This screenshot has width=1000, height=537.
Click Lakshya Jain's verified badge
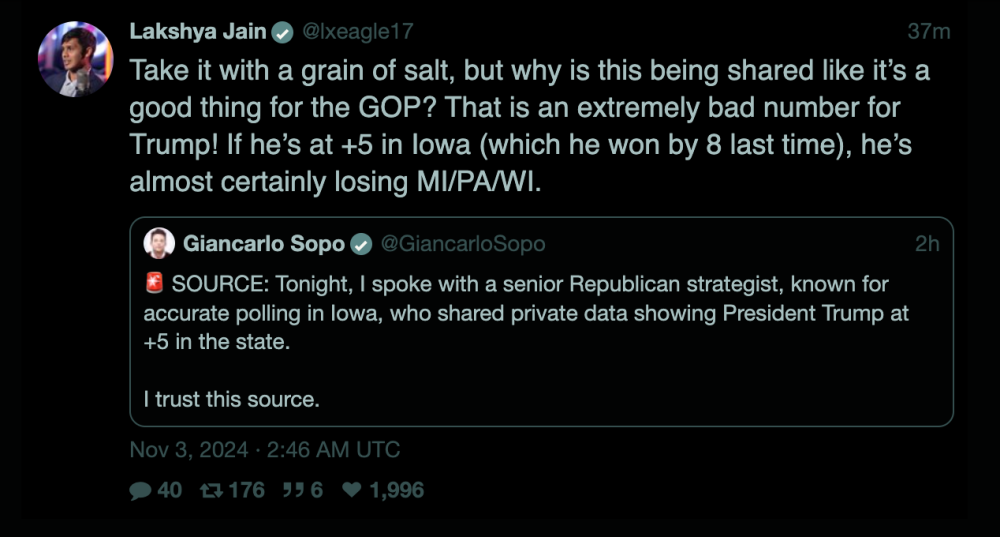click(284, 32)
